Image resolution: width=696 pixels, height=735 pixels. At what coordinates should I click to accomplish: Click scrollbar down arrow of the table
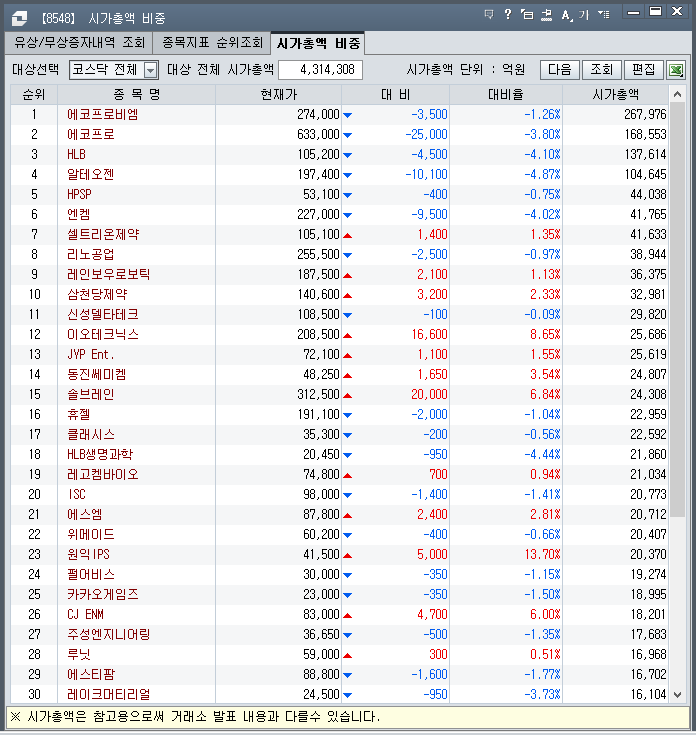pos(677,695)
